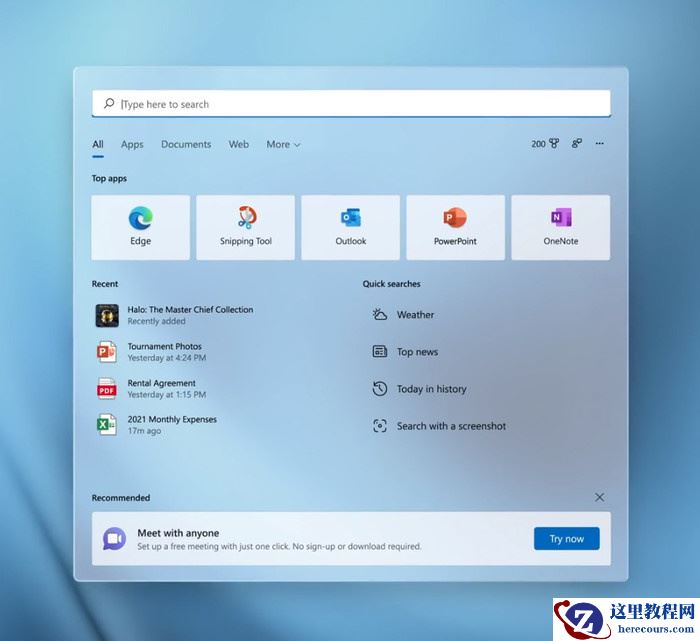Viewport: 700px width, 641px height.
Task: Open the Outlook app tile
Action: (x=350, y=227)
